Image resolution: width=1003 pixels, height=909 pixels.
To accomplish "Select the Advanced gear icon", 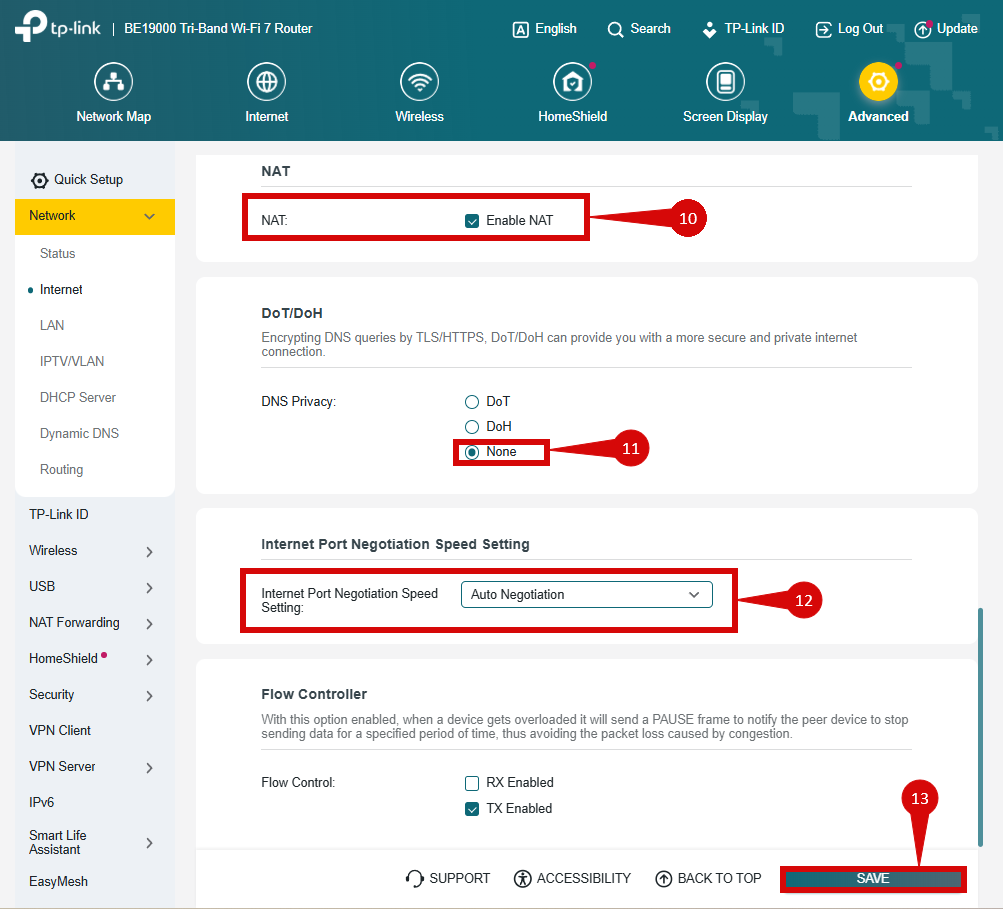I will pos(878,82).
